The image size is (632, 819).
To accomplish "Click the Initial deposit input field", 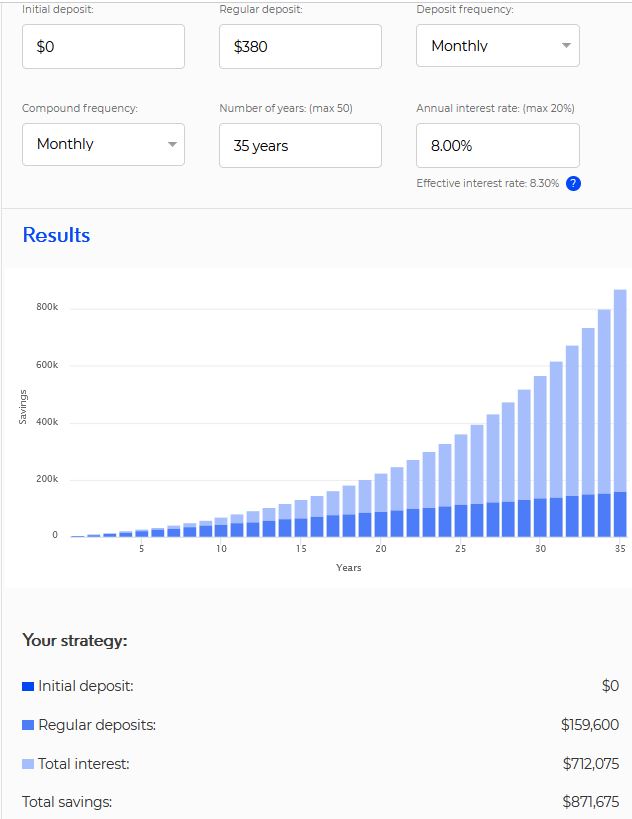I will point(103,46).
